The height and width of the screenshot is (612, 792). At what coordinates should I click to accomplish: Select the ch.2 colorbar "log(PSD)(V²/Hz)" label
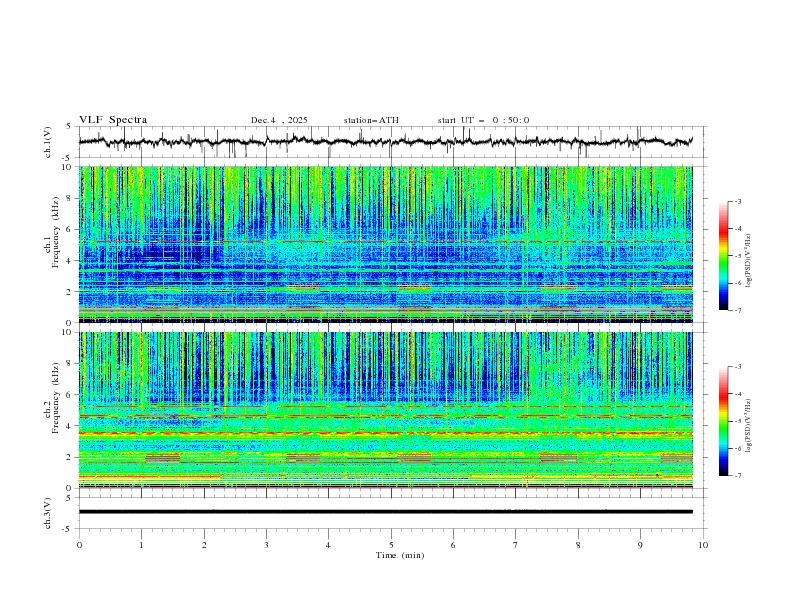749,426
